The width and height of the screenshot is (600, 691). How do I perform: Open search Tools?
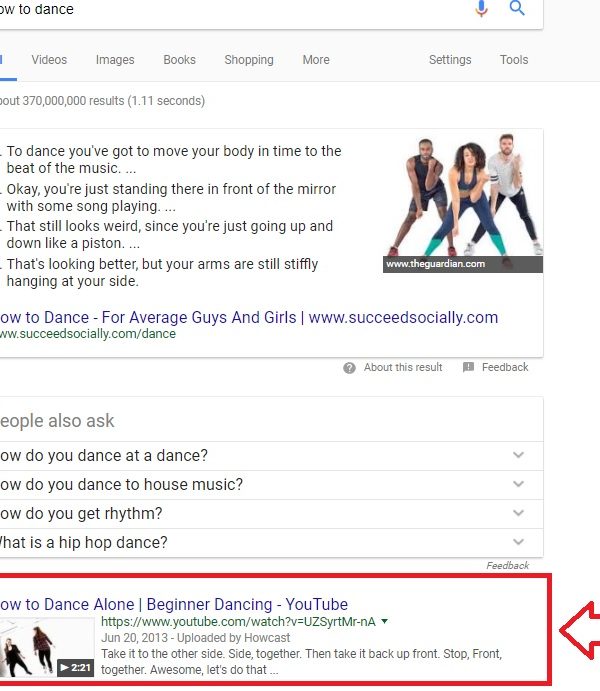tap(514, 59)
